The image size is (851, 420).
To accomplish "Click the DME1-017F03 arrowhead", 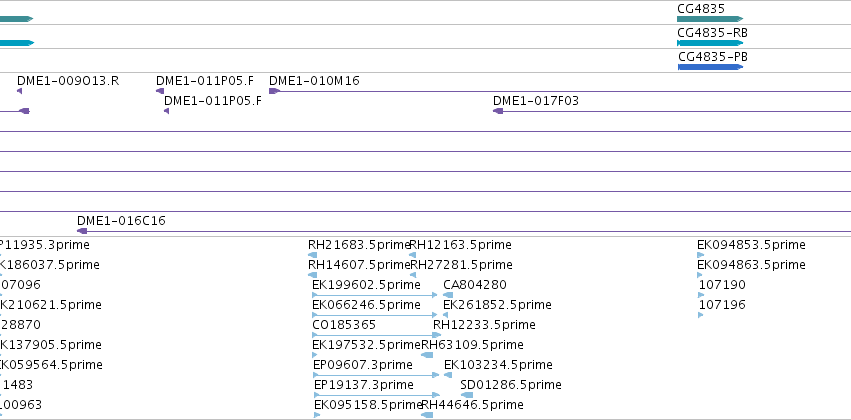I will pos(498,111).
